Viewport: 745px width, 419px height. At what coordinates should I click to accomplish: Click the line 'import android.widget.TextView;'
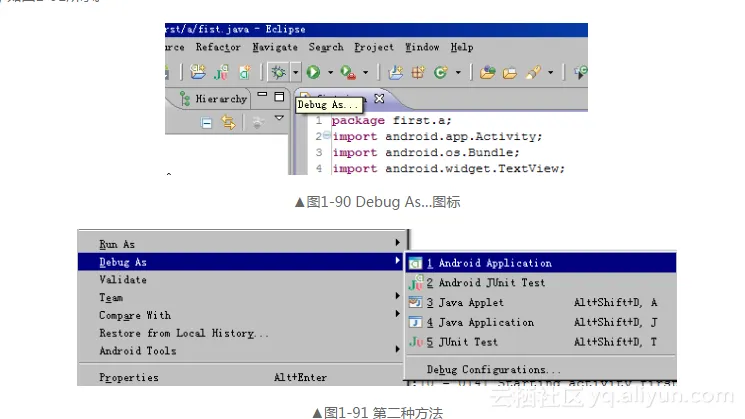pyautogui.click(x=449, y=169)
